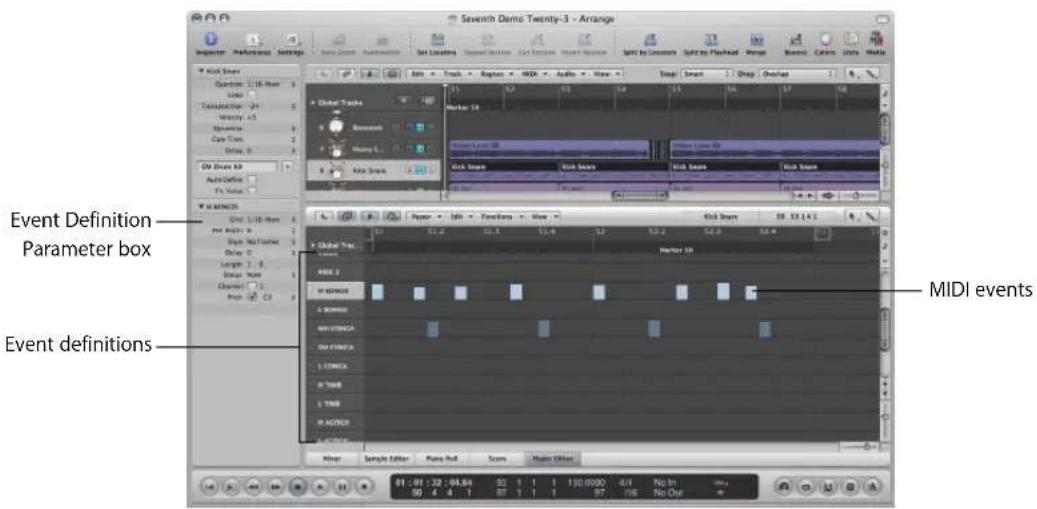Click the Set Locators toolbar icon

[436, 40]
